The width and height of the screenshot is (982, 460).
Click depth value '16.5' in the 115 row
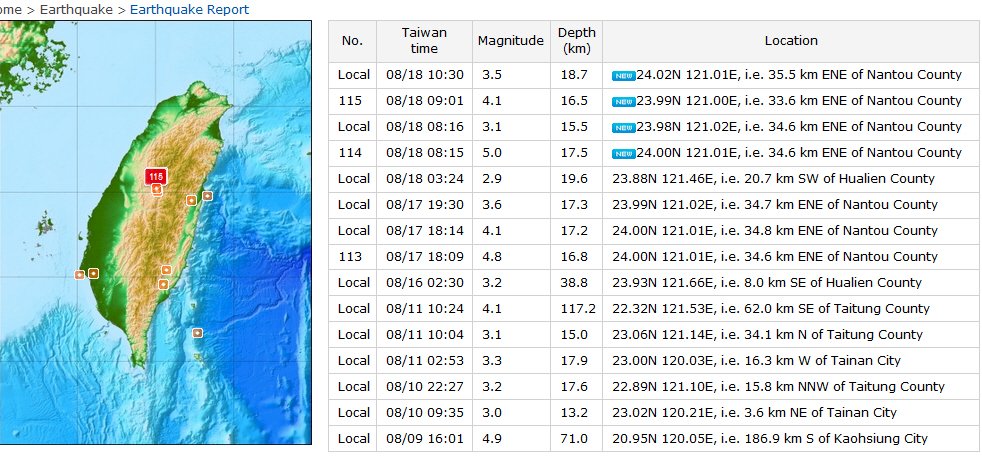pyautogui.click(x=574, y=101)
